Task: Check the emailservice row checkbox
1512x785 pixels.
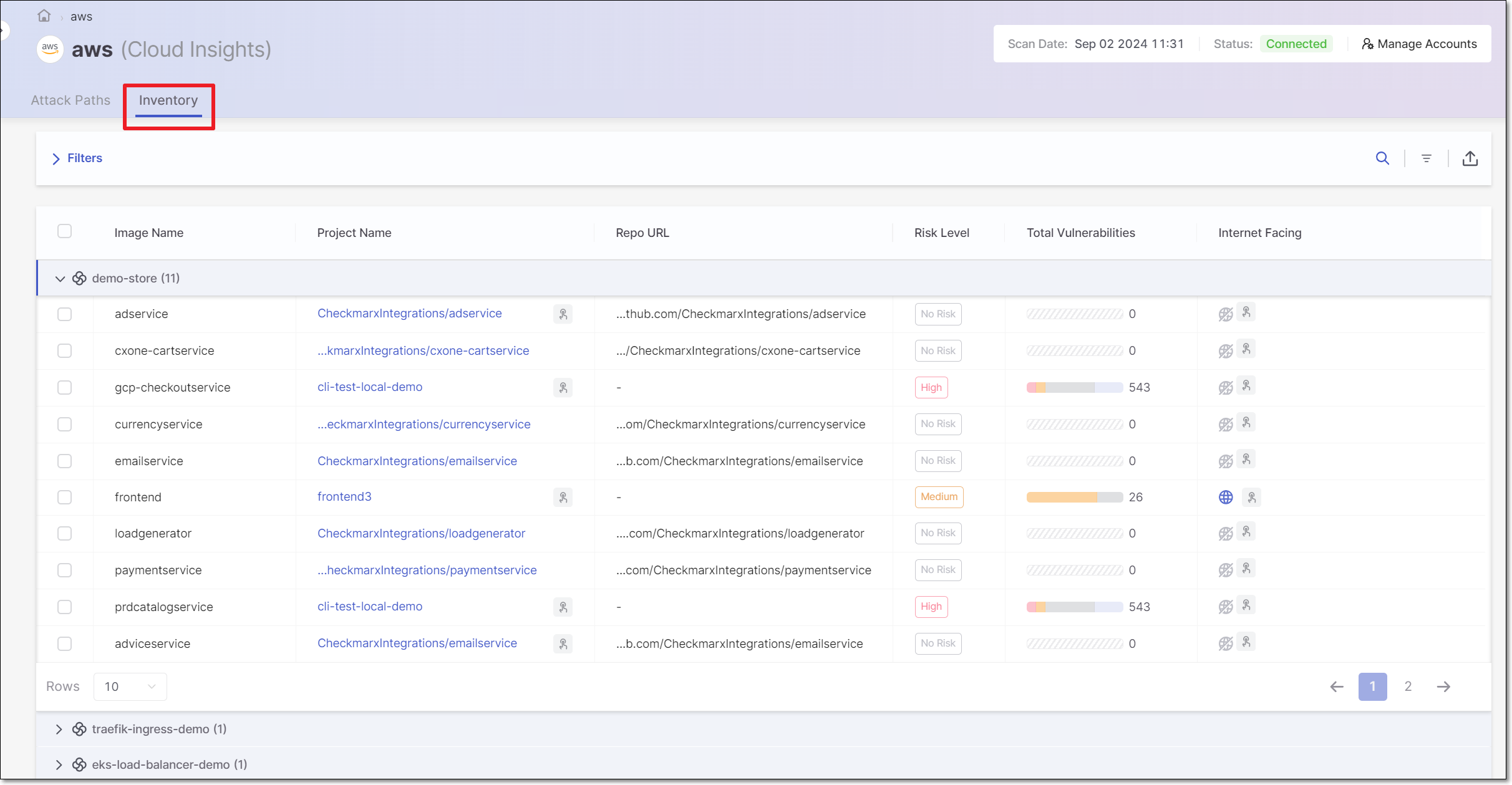Action: 64,461
